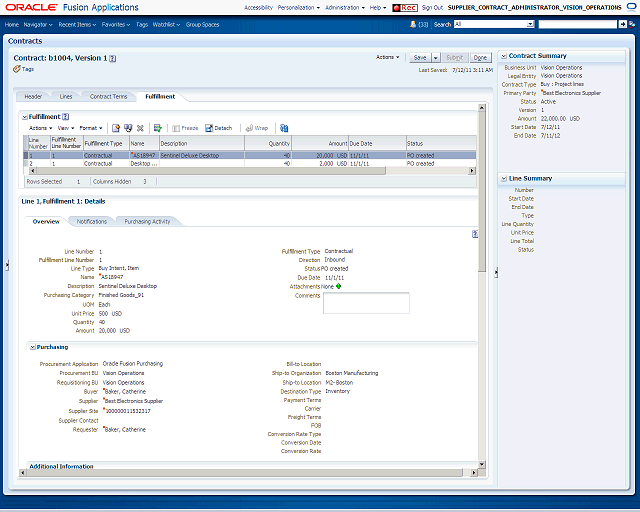Open the Favorites menu
The image size is (640, 512).
(116, 24)
